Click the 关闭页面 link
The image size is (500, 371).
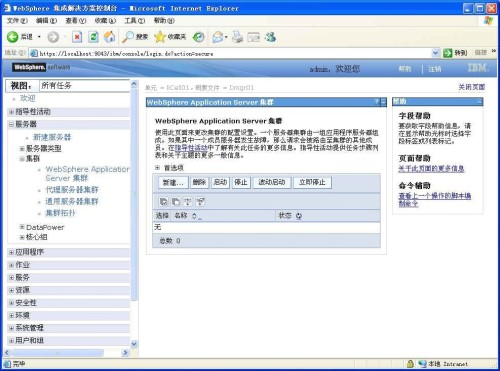[x=472, y=87]
